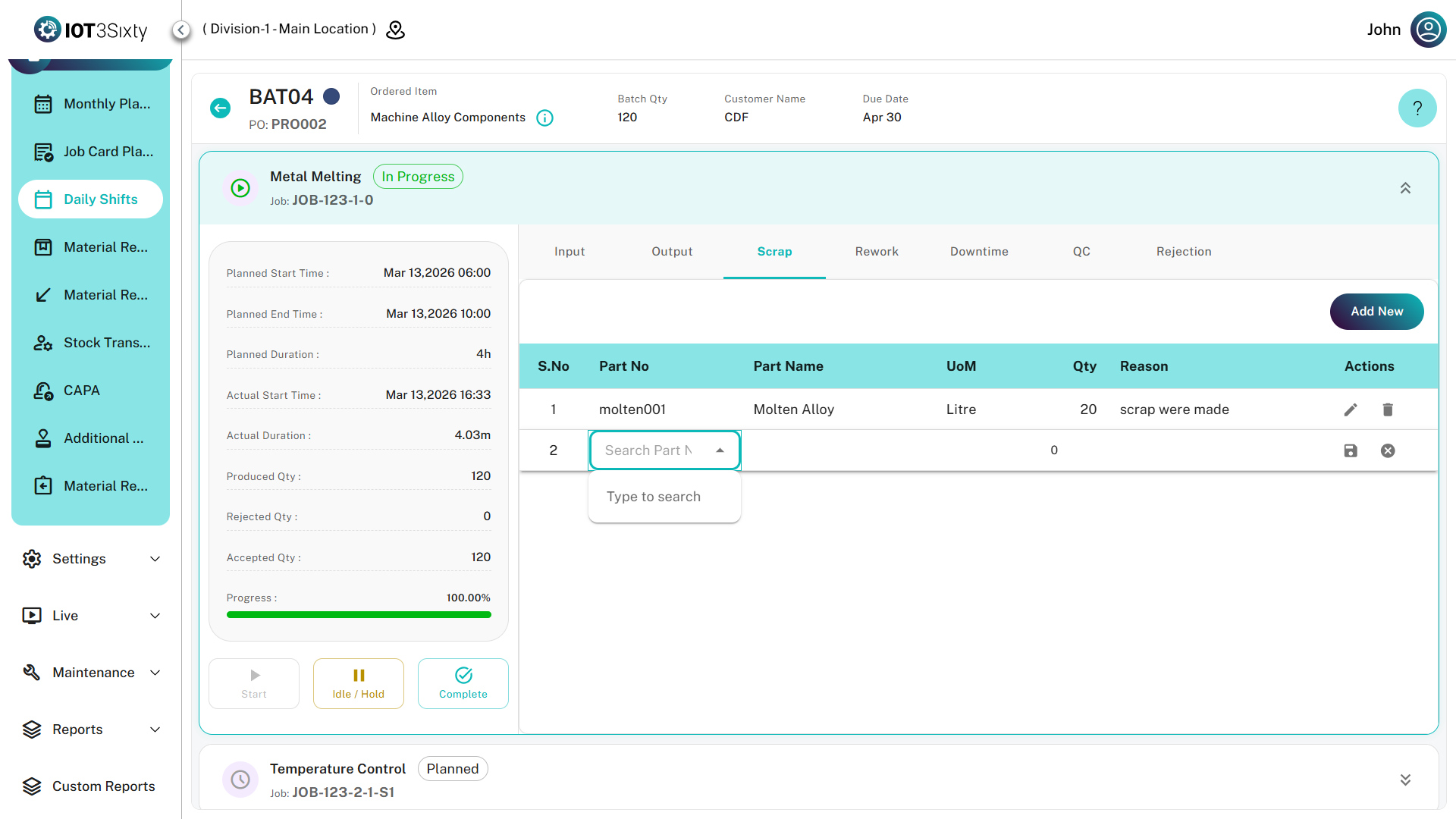
Task: Switch to the Output tab
Action: click(x=672, y=252)
